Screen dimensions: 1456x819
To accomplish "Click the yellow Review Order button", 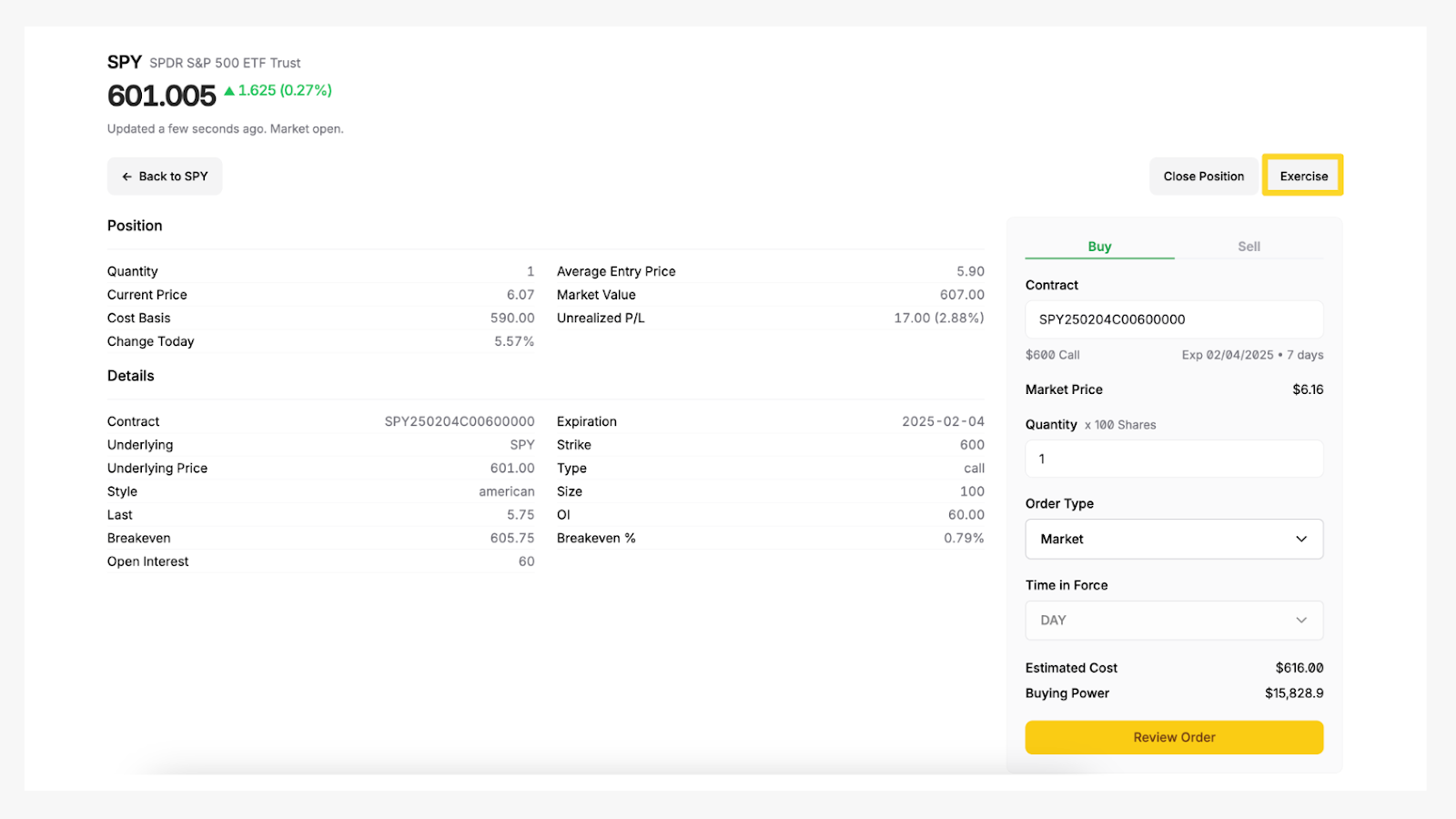I will 1174,737.
